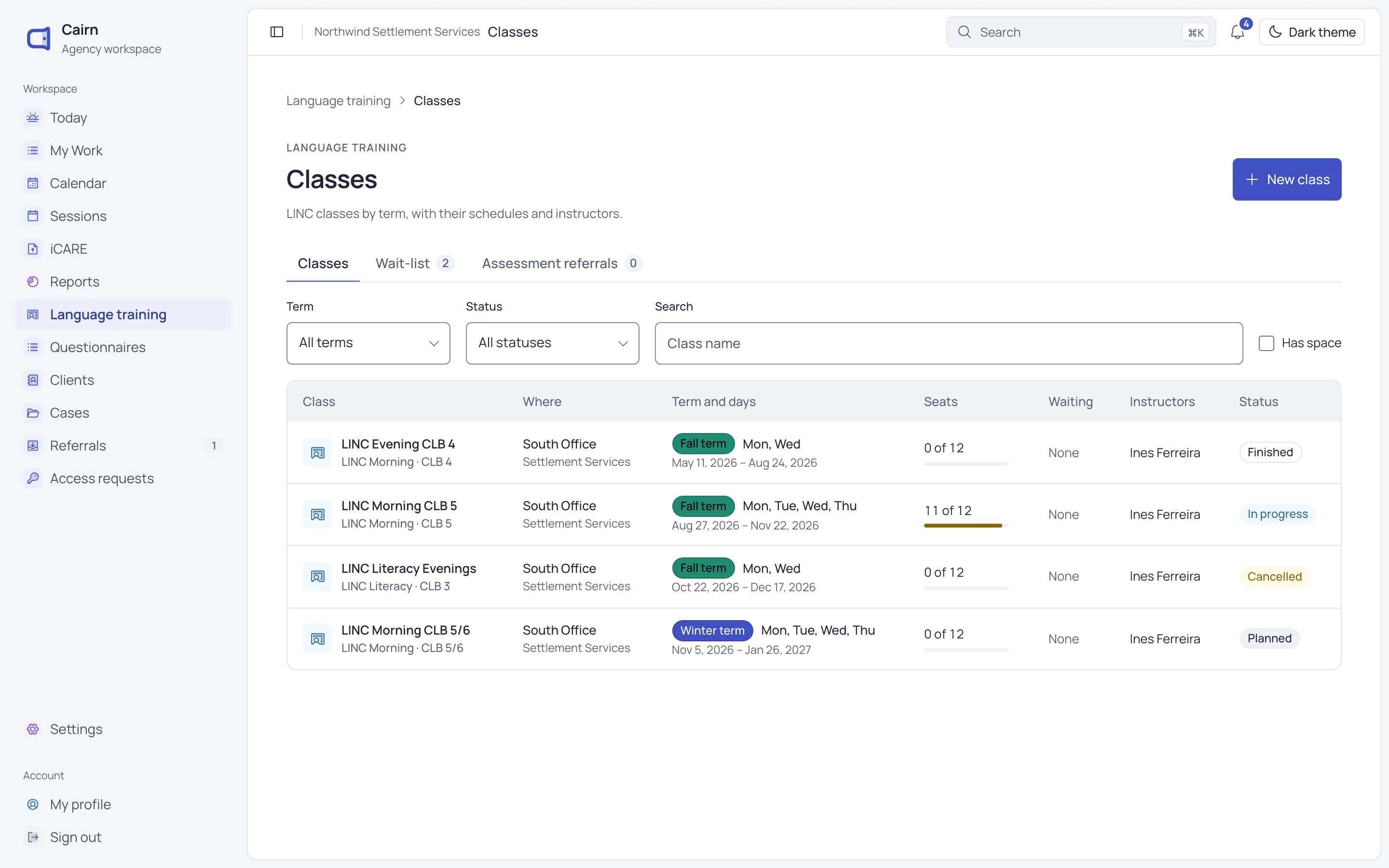Click the Winter term badge
Image resolution: width=1389 pixels, height=868 pixels.
[x=712, y=630]
